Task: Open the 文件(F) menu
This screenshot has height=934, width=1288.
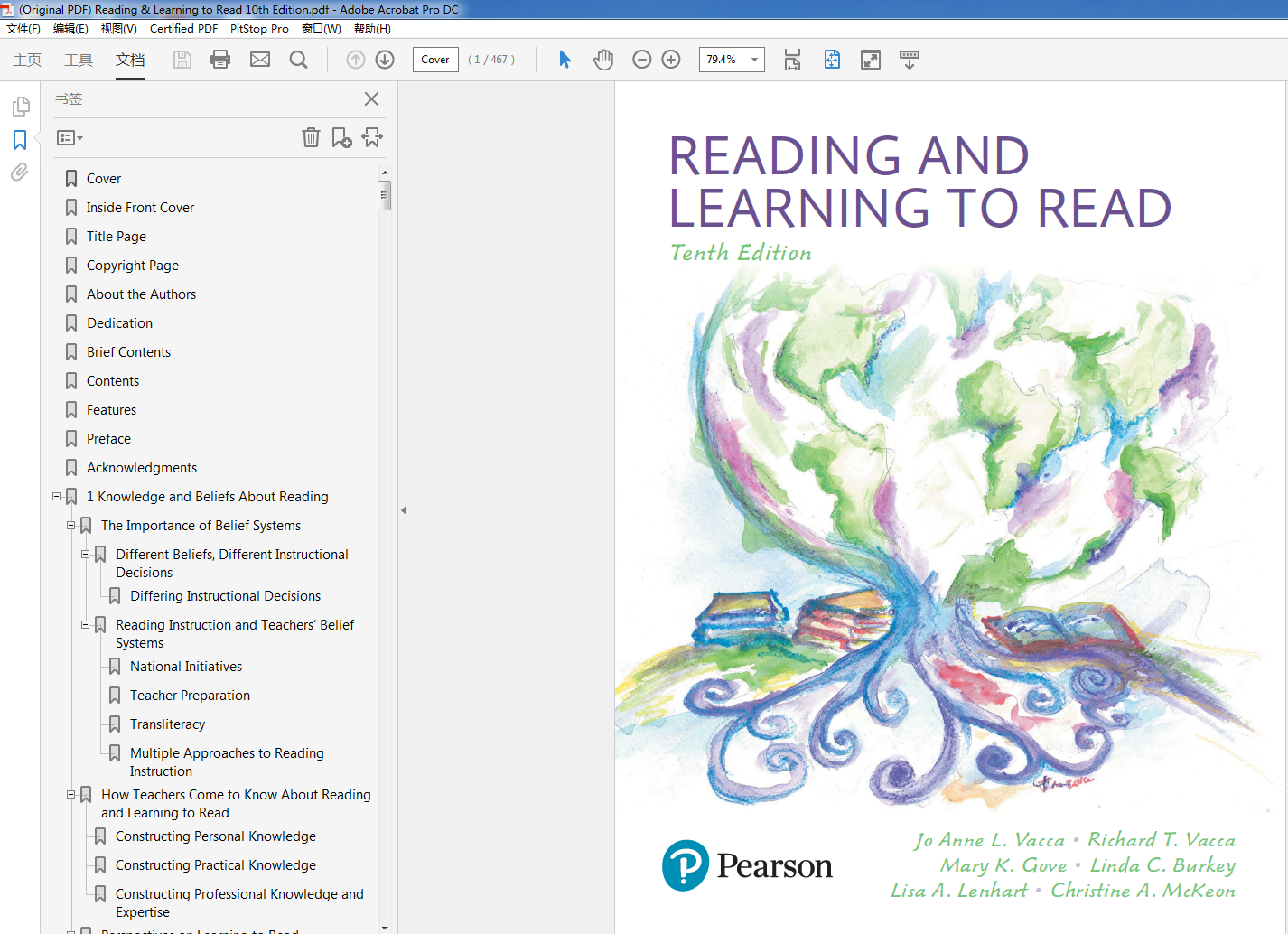Action: click(23, 29)
